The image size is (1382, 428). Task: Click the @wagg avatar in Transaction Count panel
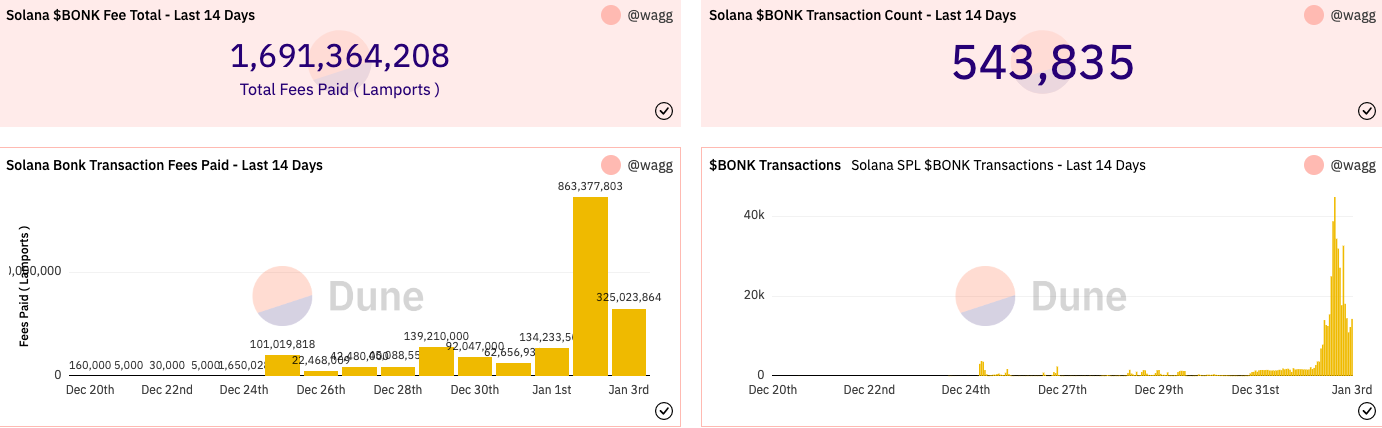[x=1314, y=15]
